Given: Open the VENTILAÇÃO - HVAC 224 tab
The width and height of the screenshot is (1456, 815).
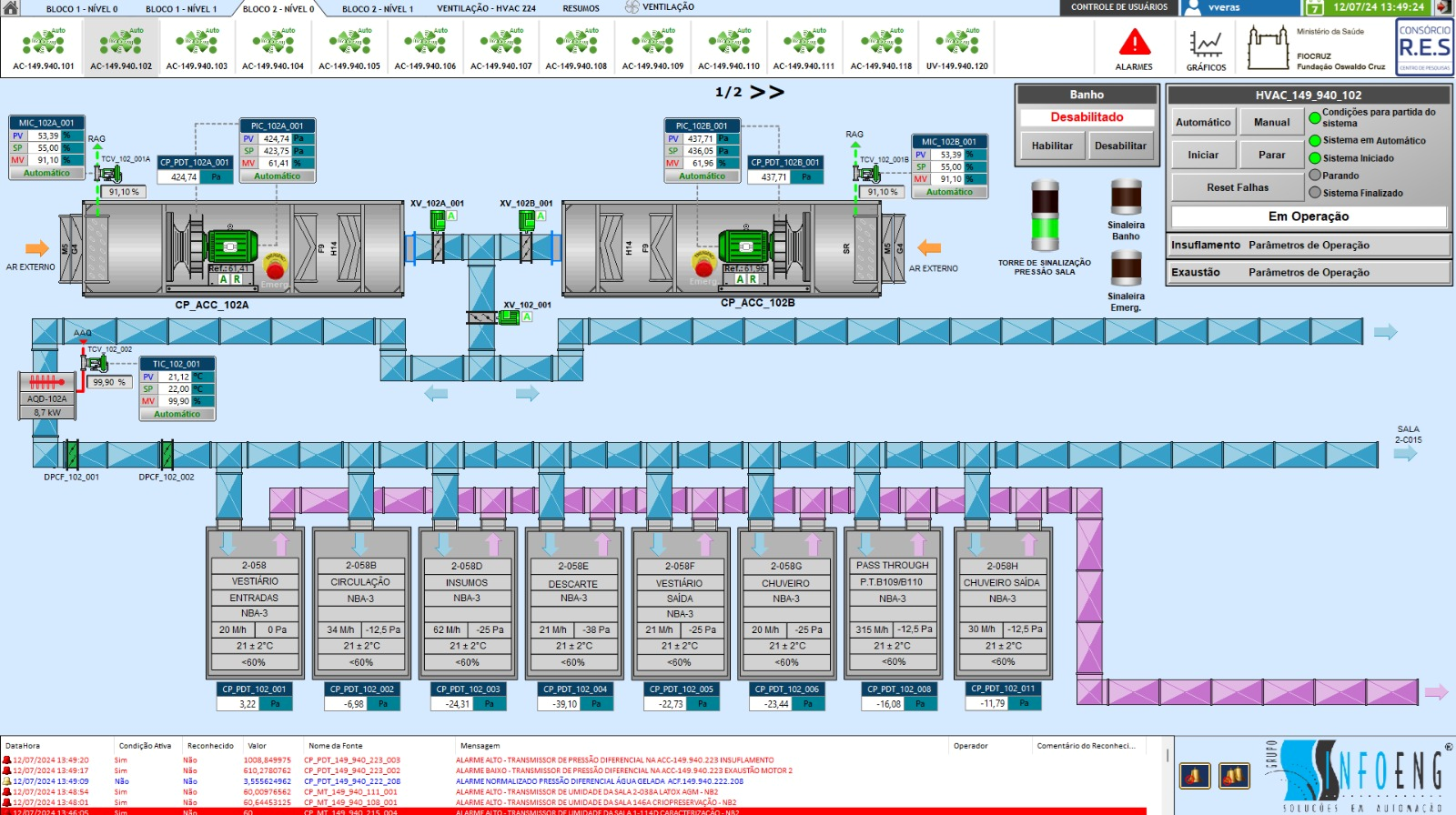Looking at the screenshot, I should 486,8.
